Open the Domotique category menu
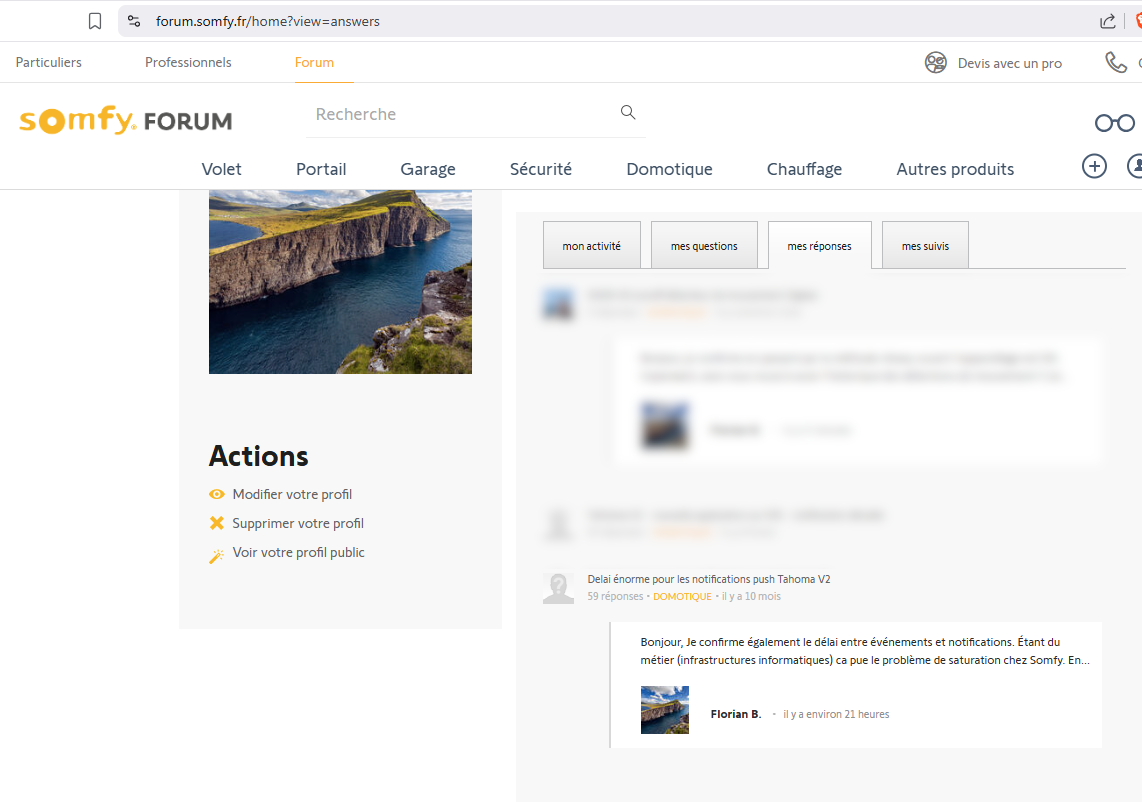This screenshot has height=807, width=1142. [x=669, y=169]
